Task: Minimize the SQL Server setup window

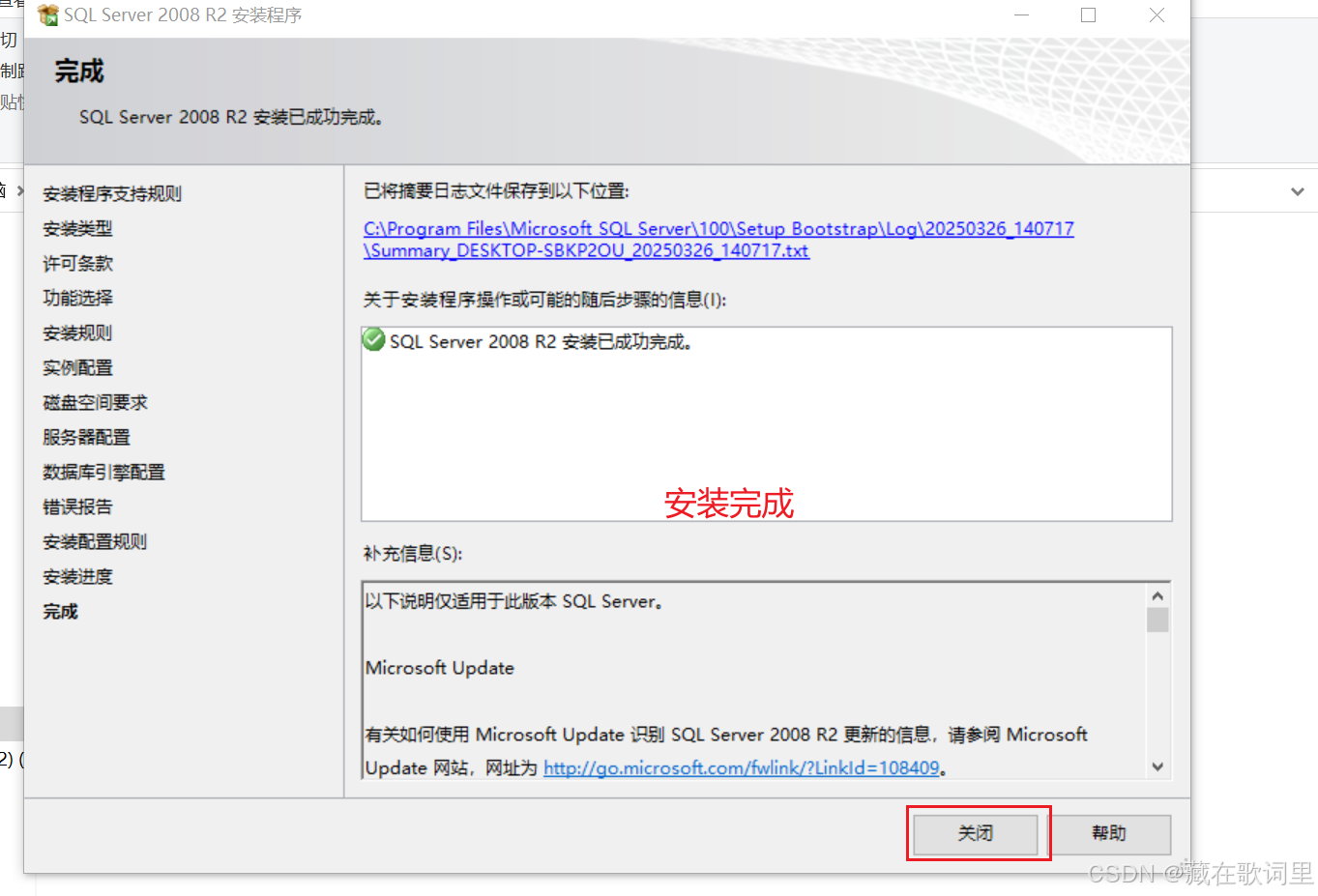Action: tap(1022, 14)
